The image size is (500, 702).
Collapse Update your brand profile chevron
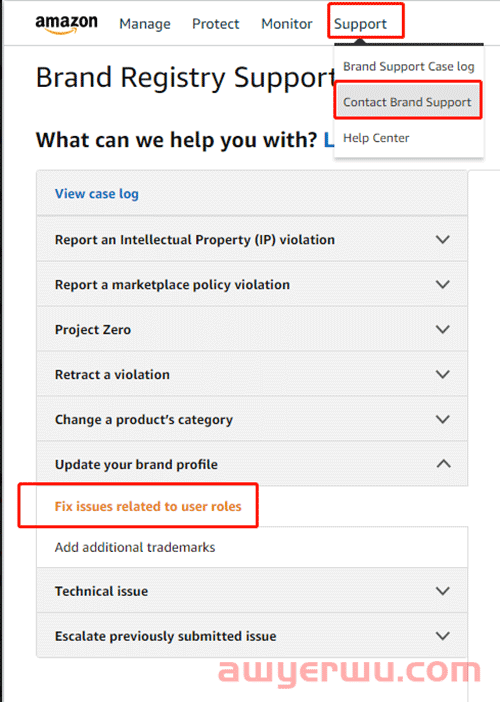click(x=443, y=464)
